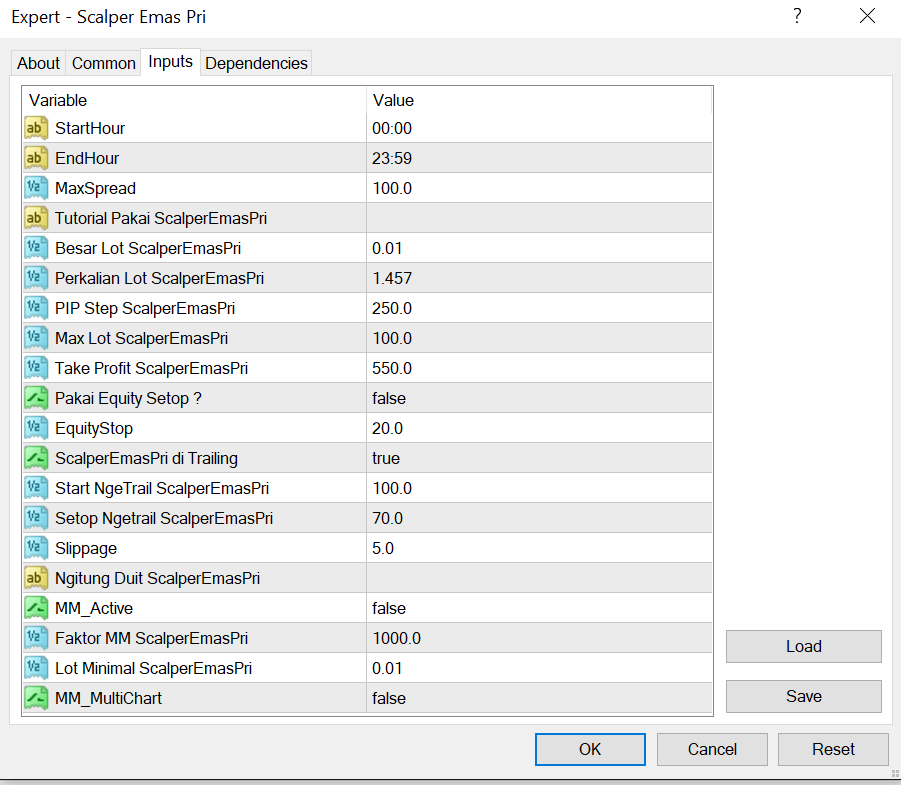
Task: Click the boolean icon next to MM_Active
Action: (x=36, y=608)
